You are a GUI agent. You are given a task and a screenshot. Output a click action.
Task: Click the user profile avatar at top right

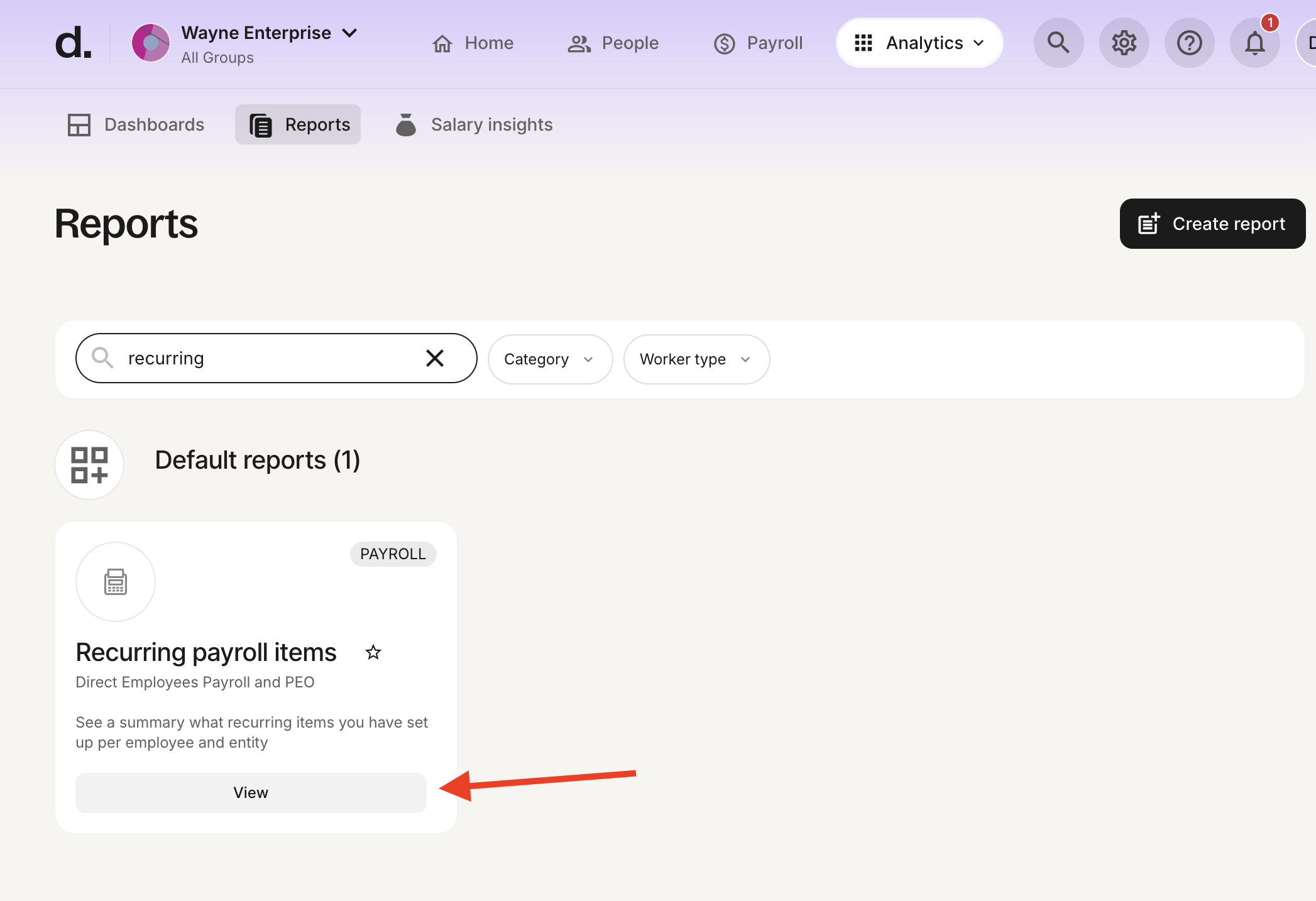1306,43
